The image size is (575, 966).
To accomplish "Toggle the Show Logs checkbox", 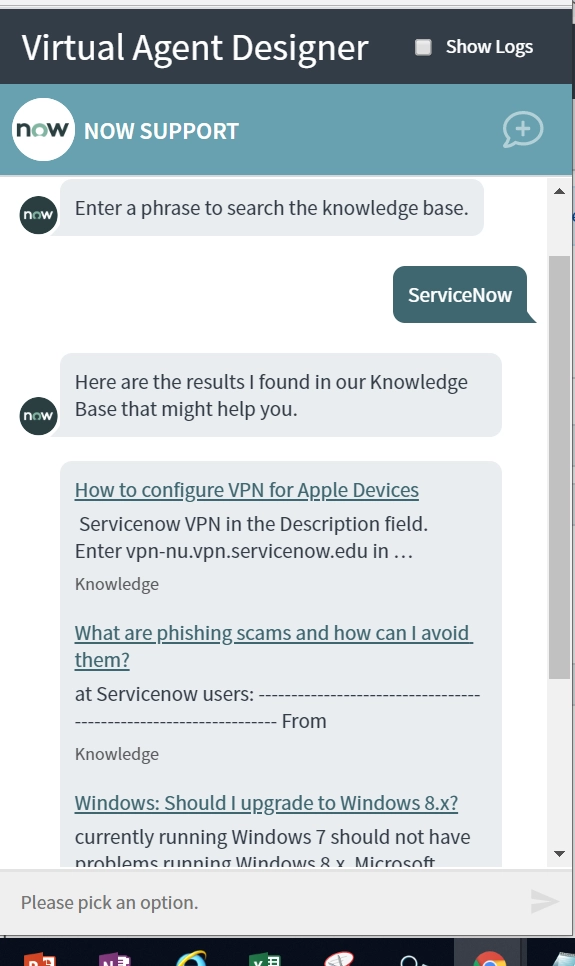I will [x=423, y=47].
